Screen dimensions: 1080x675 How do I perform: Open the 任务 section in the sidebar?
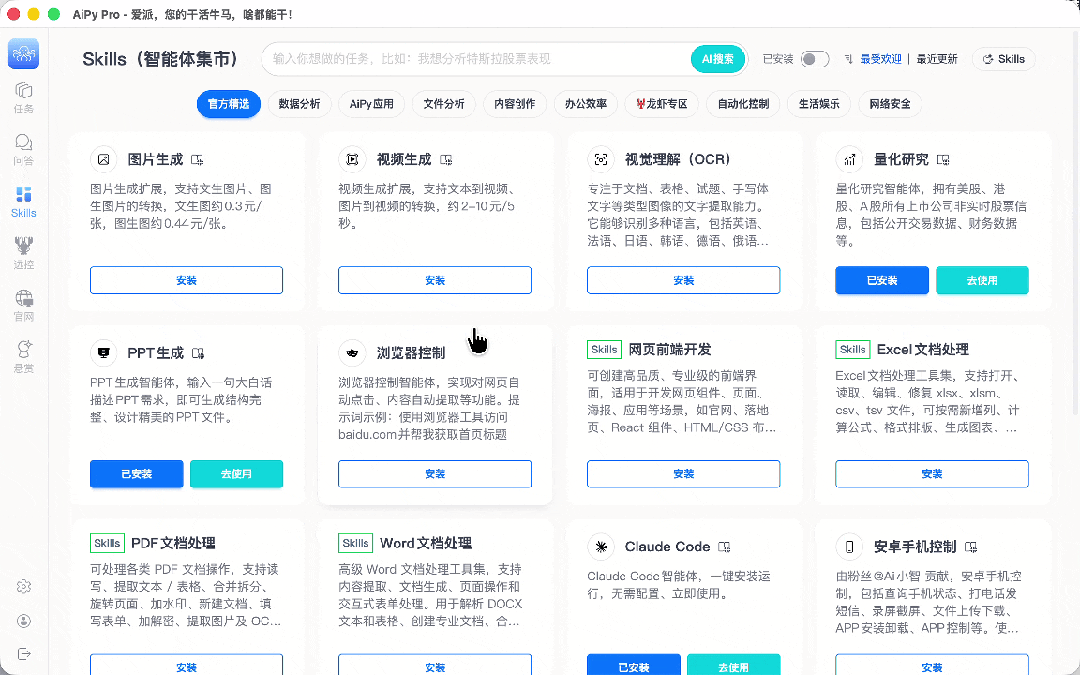click(x=23, y=98)
